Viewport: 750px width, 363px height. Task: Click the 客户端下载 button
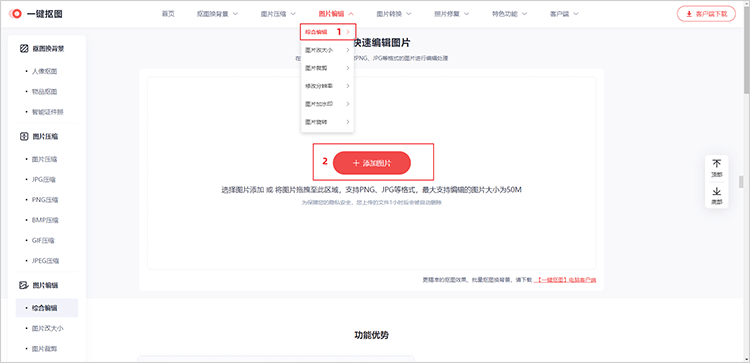pyautogui.click(x=706, y=14)
